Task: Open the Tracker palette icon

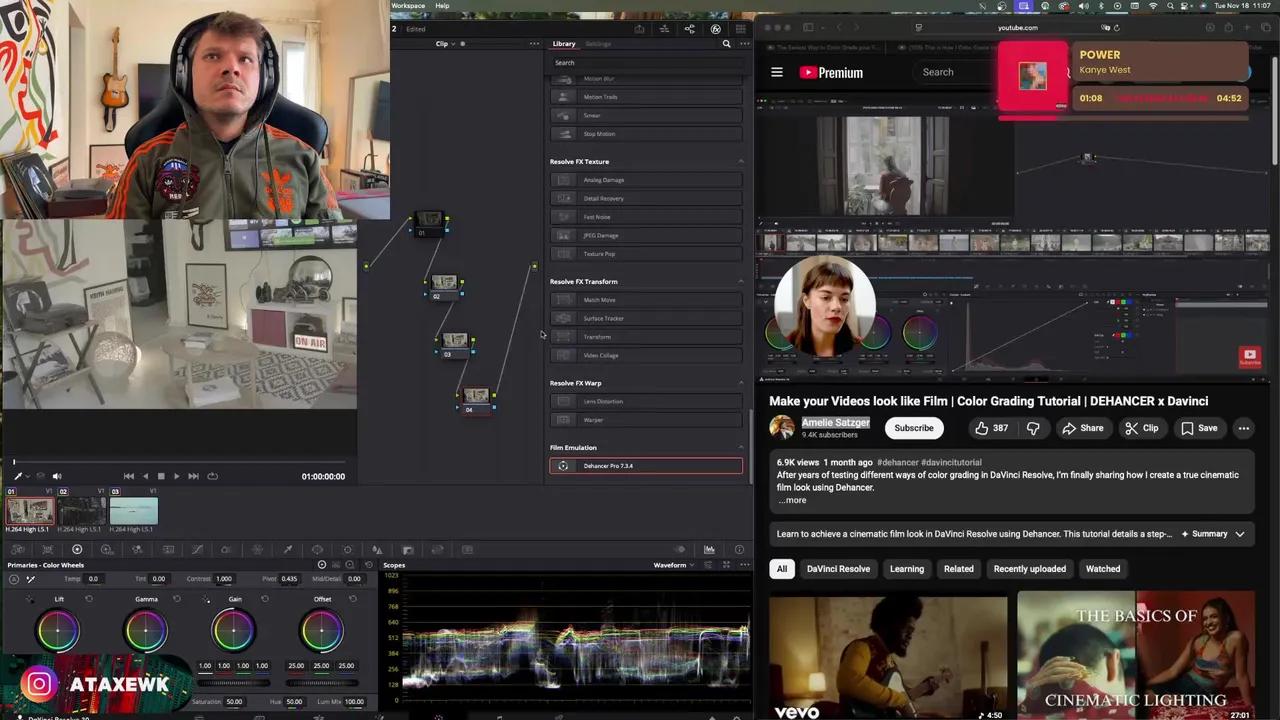Action: click(348, 549)
